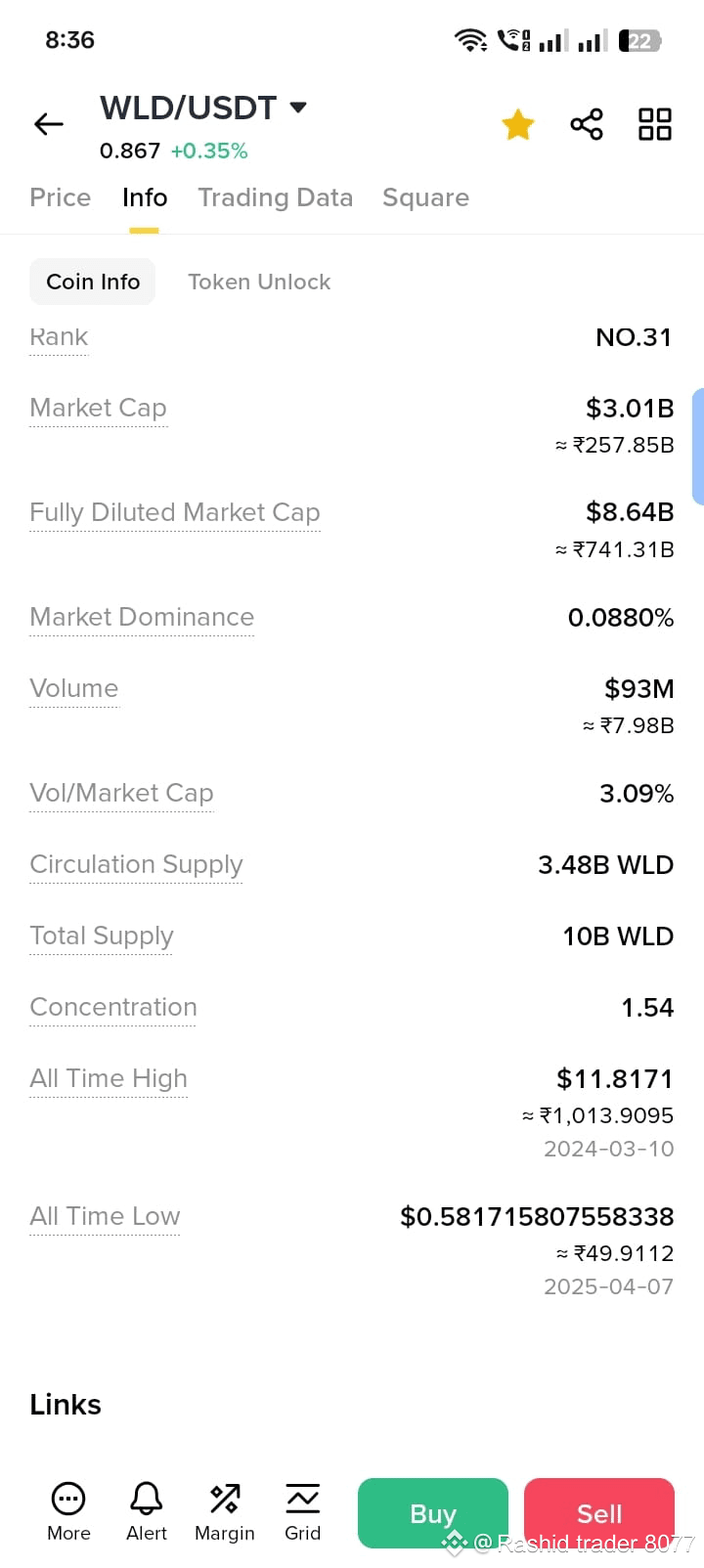The height and width of the screenshot is (1568, 704).
Task: Tap the red Sell button
Action: (x=599, y=1513)
